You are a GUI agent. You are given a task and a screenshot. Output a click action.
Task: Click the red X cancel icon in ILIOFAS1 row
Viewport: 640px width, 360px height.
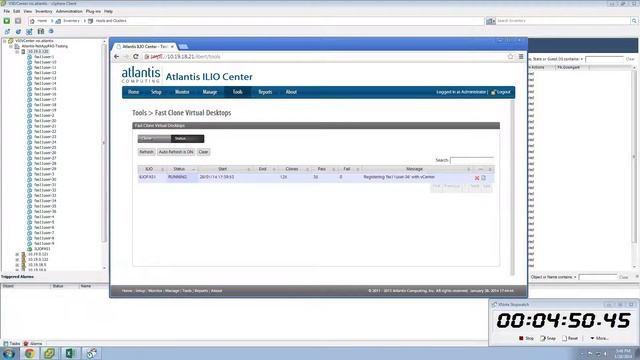coord(477,178)
